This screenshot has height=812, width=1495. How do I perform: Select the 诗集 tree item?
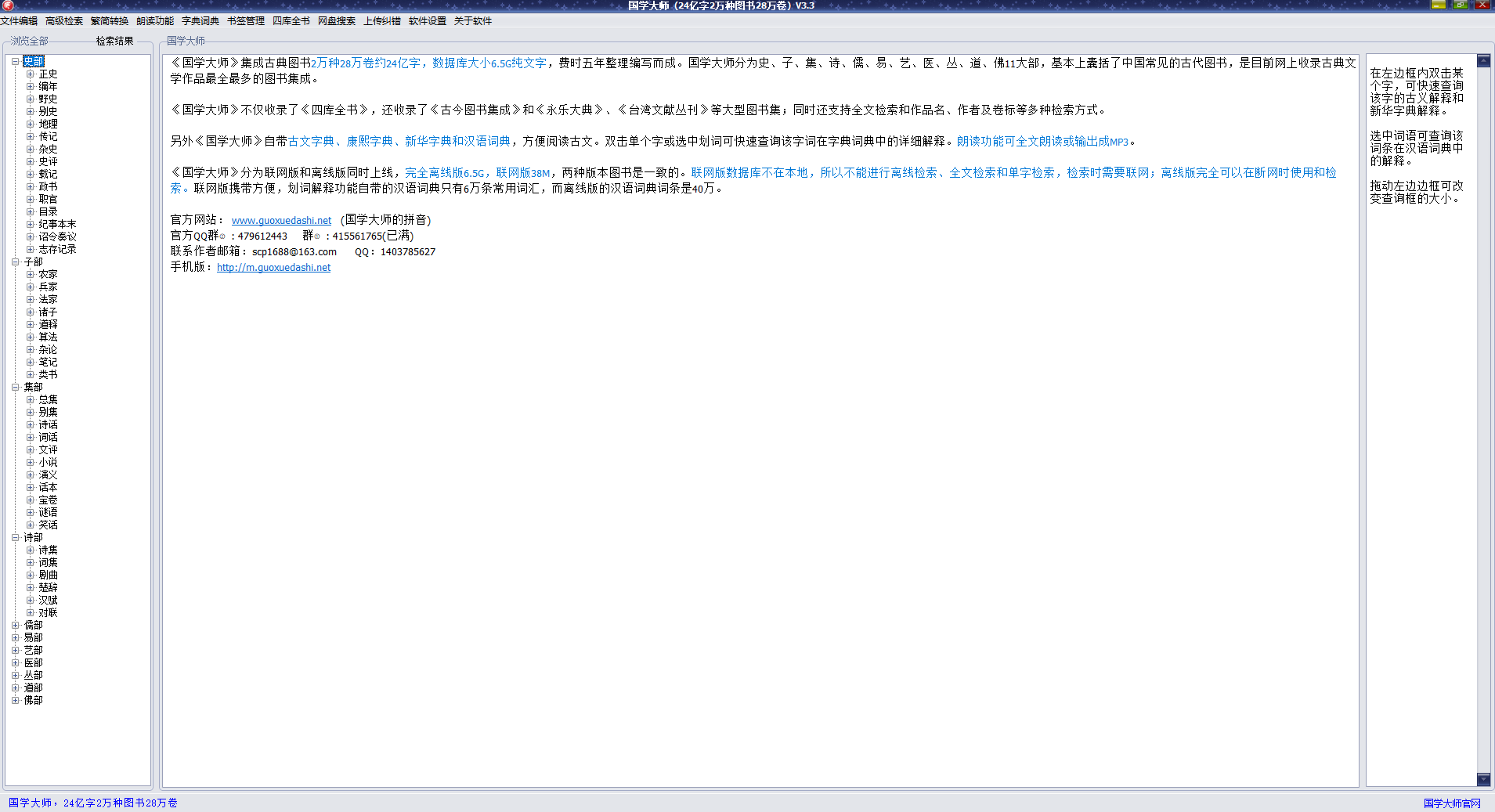click(x=48, y=550)
